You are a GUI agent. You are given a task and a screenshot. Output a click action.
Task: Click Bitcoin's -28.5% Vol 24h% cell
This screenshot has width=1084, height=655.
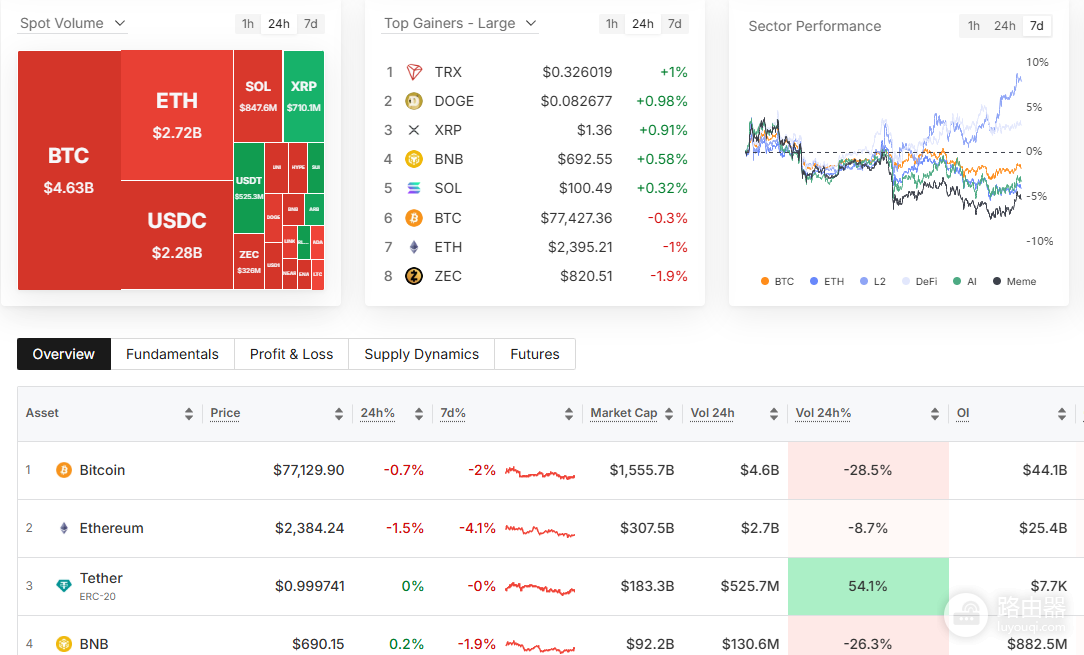coord(868,470)
